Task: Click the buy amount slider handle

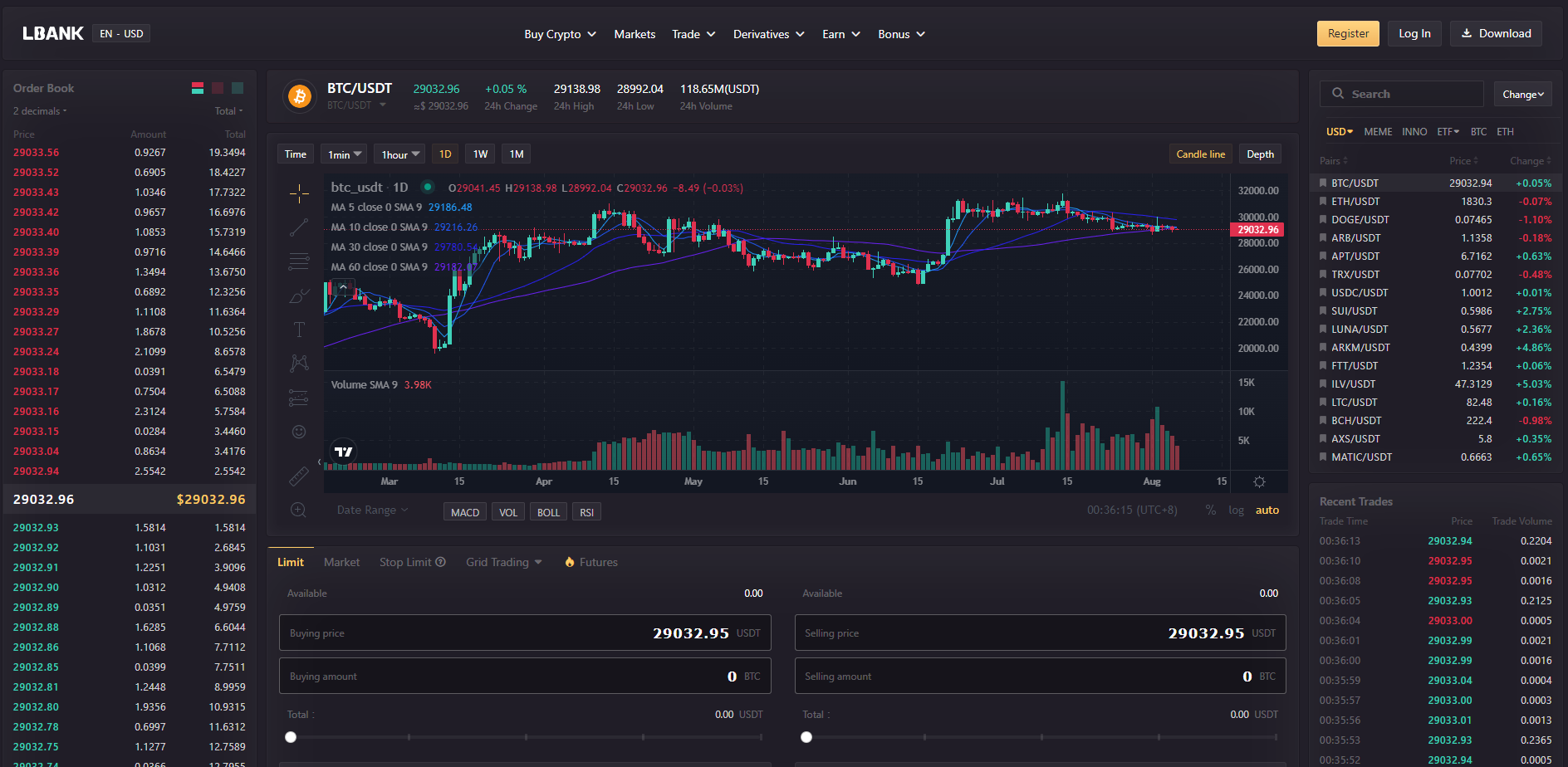Action: click(x=291, y=737)
